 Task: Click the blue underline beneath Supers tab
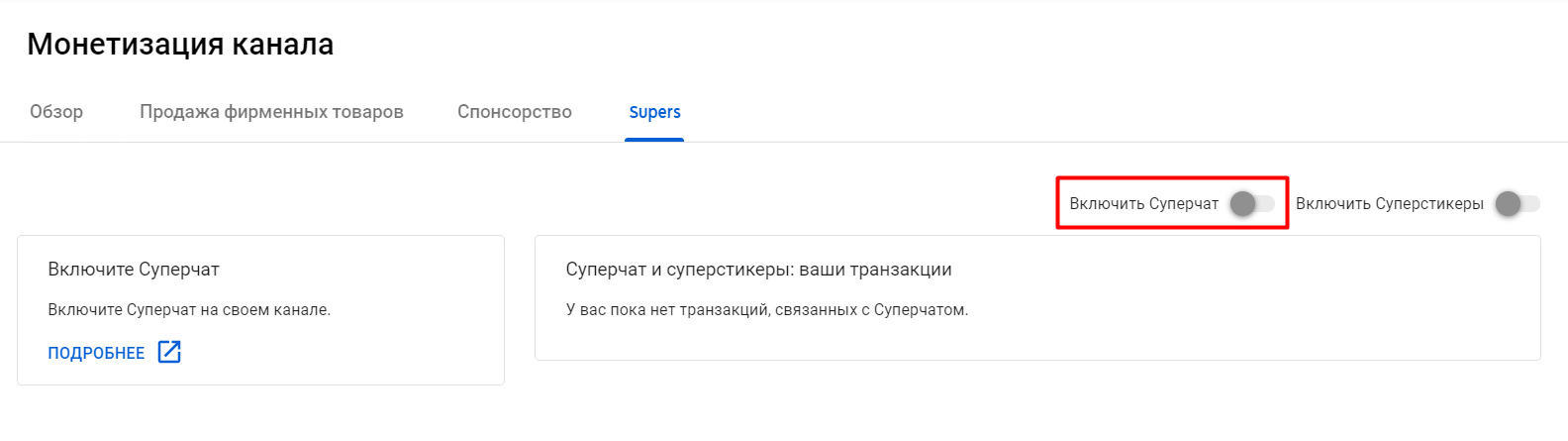click(654, 140)
